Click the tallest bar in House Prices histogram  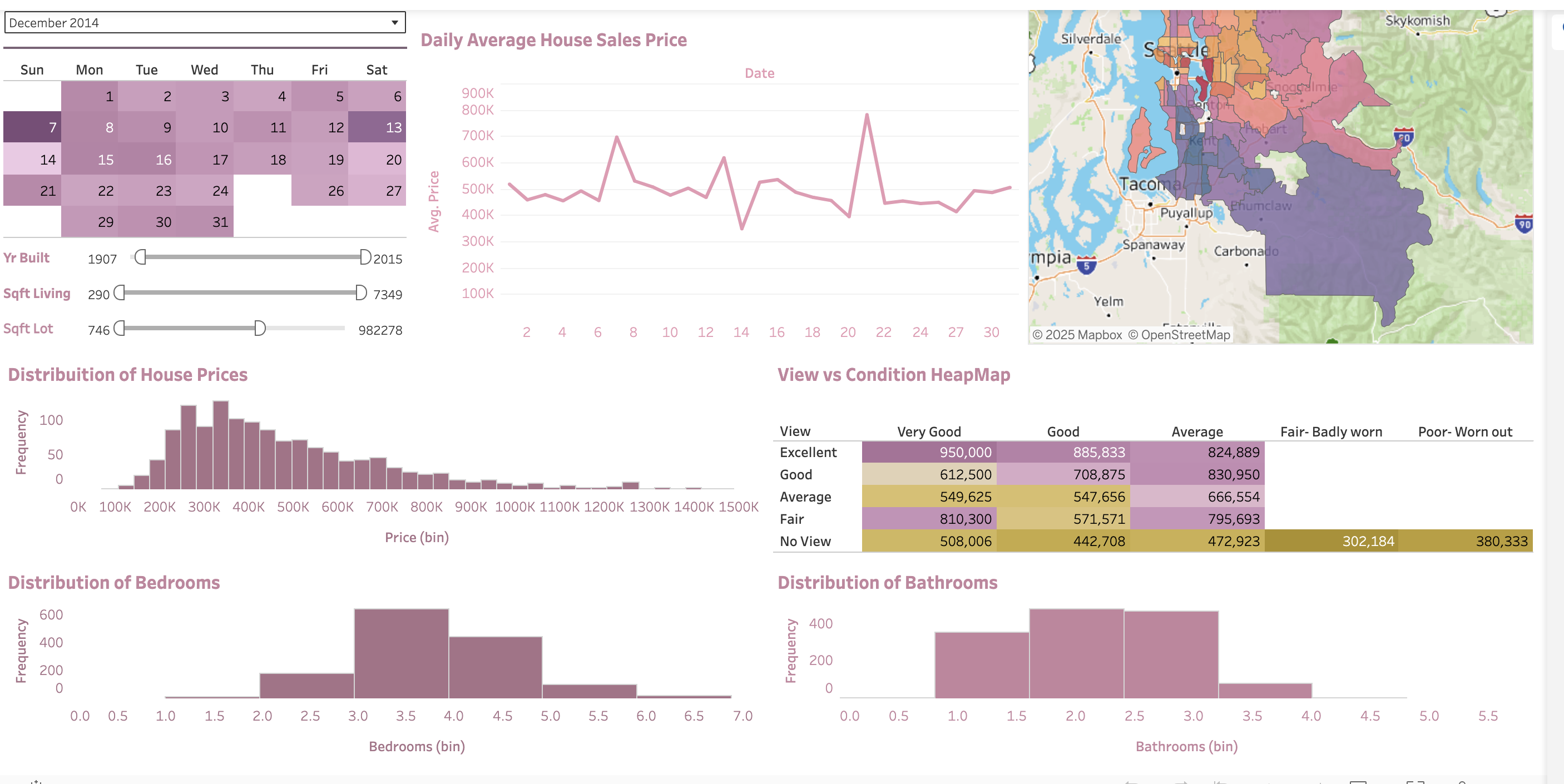[x=220, y=445]
